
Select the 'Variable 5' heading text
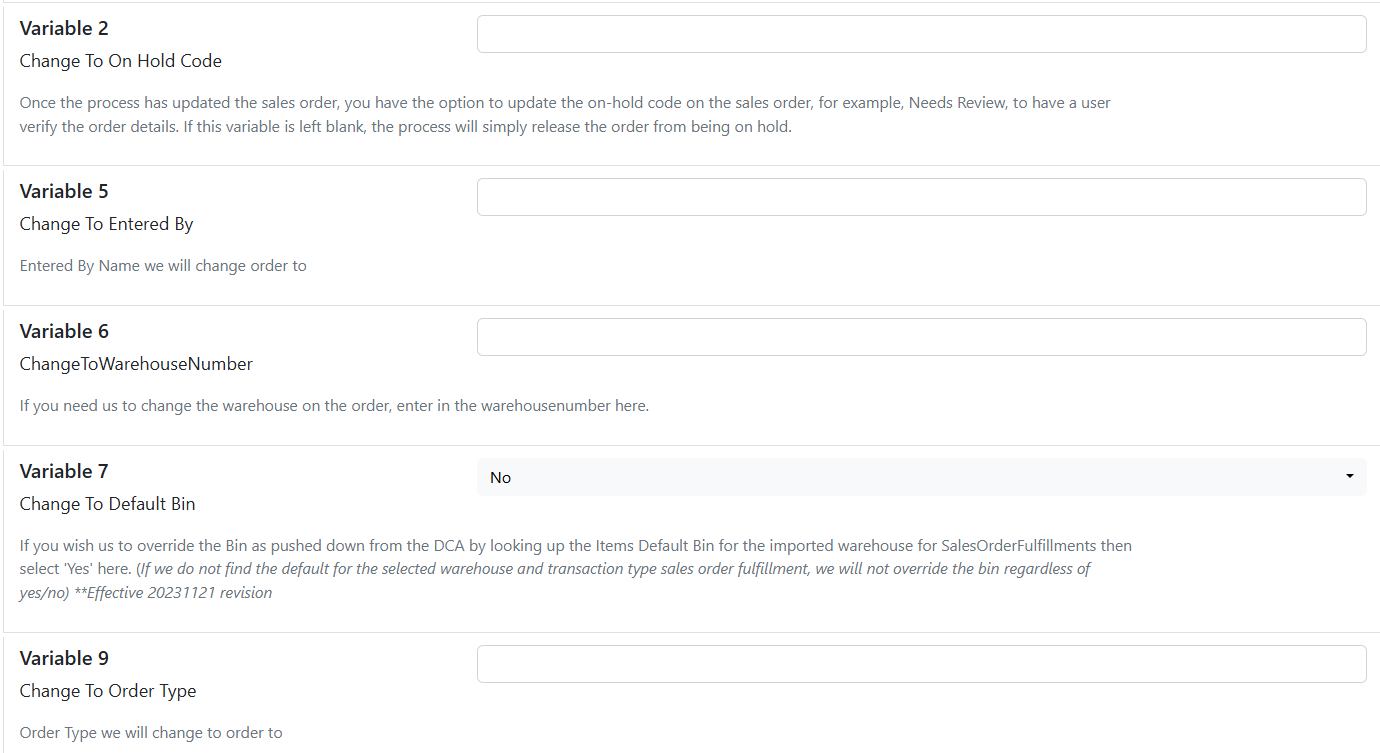[x=64, y=191]
